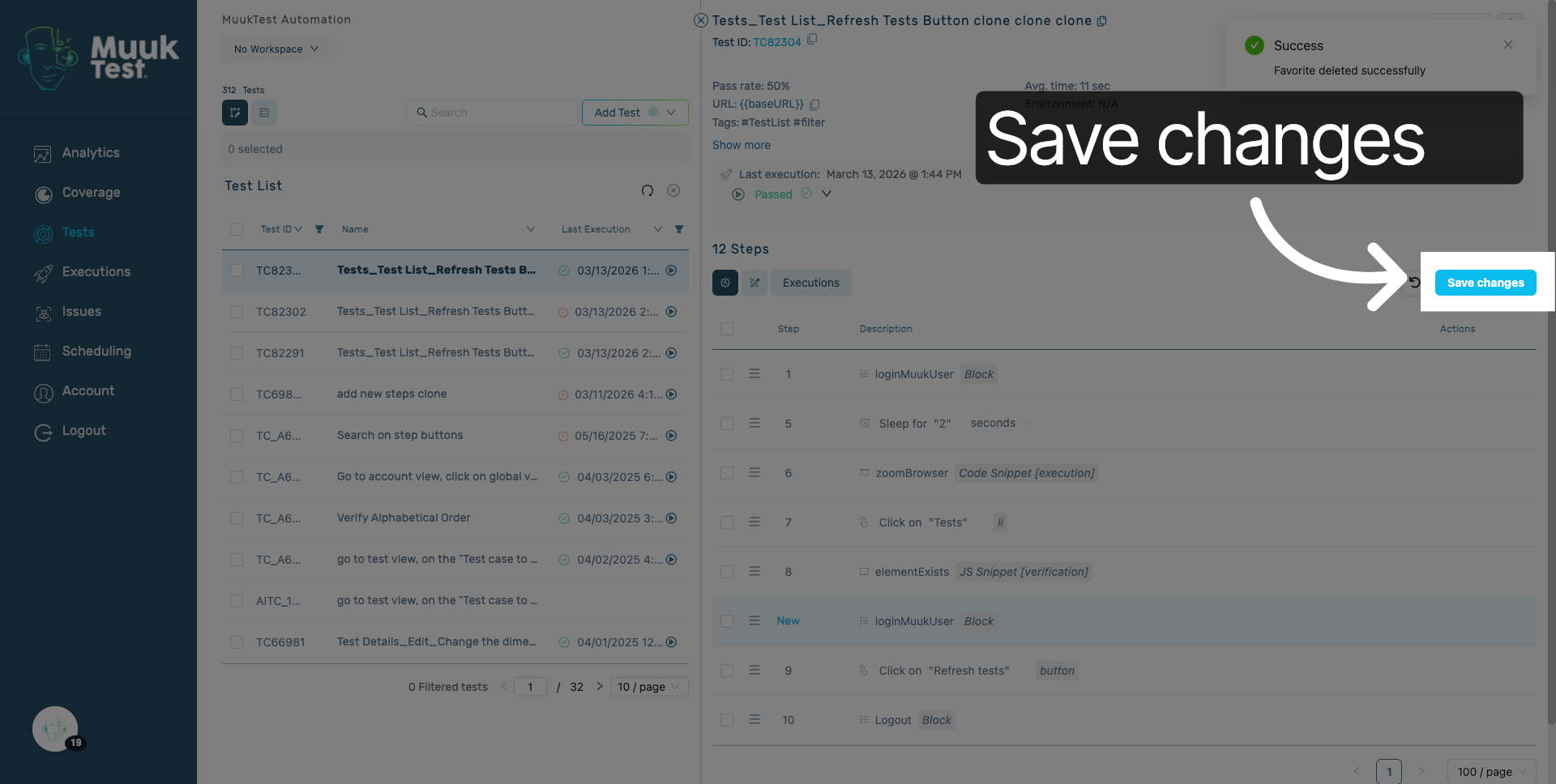Viewport: 1556px width, 784px height.
Task: Change the steps 100 / page size
Action: [x=1491, y=772]
